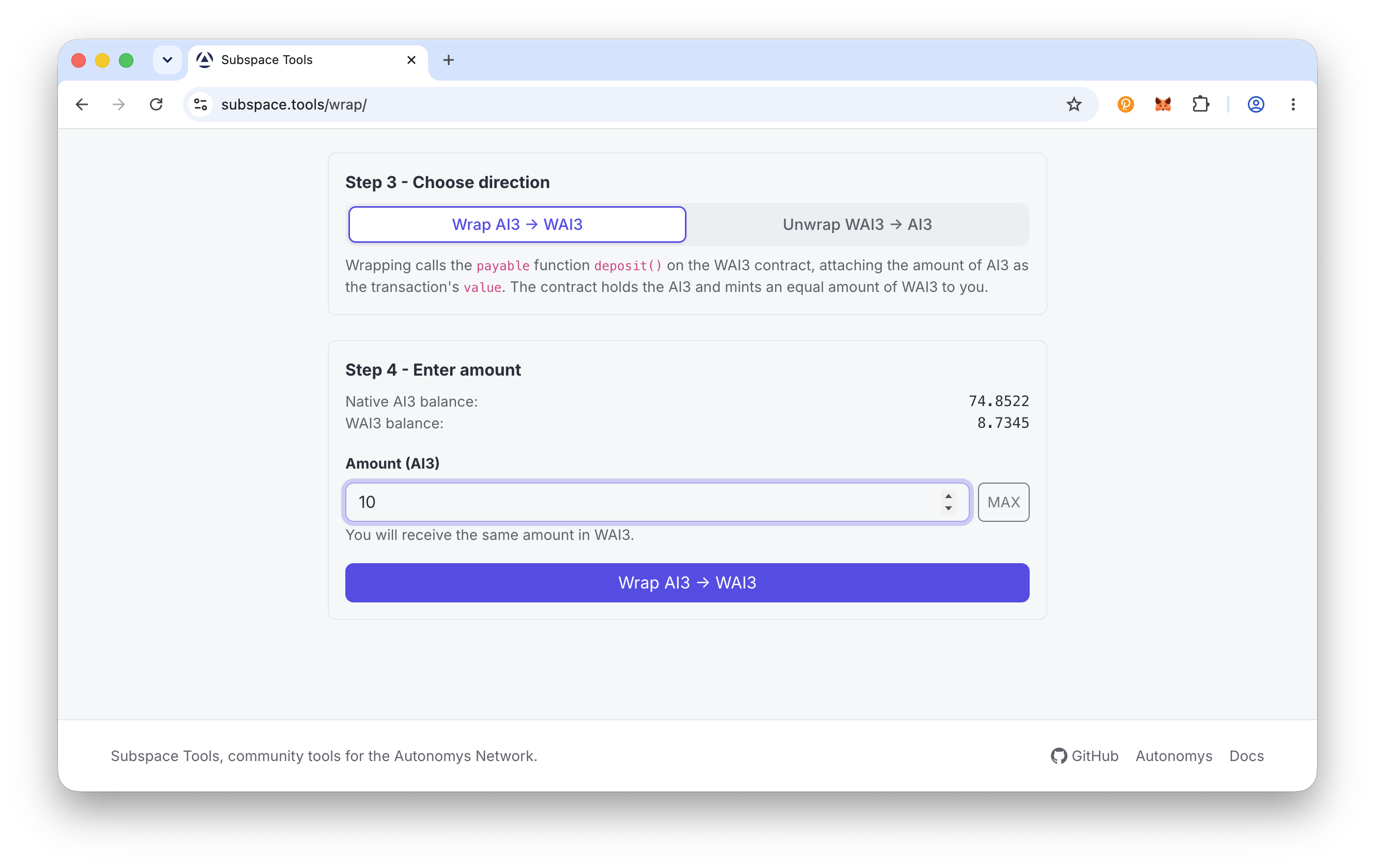
Task: Open Chrome three-dot menu
Action: 1293,104
